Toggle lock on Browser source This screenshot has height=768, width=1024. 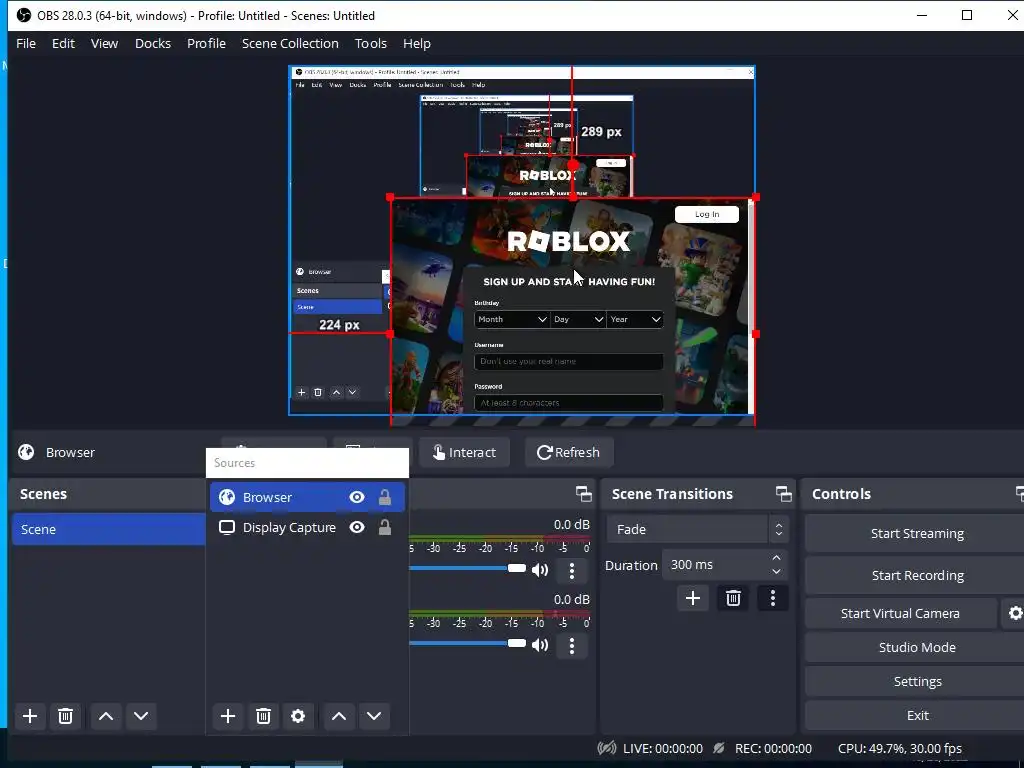click(x=385, y=498)
